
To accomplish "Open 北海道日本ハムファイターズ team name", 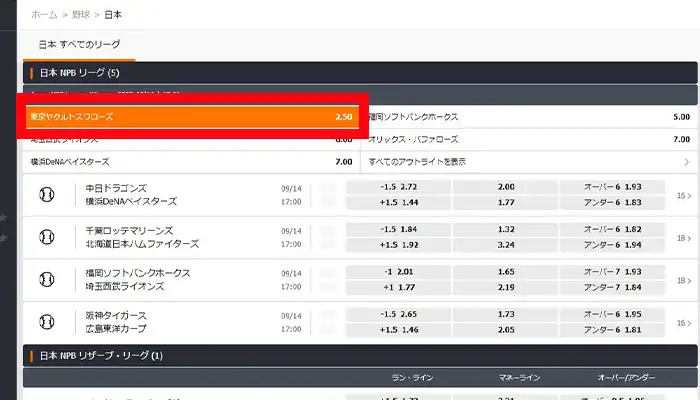I will (142, 244).
